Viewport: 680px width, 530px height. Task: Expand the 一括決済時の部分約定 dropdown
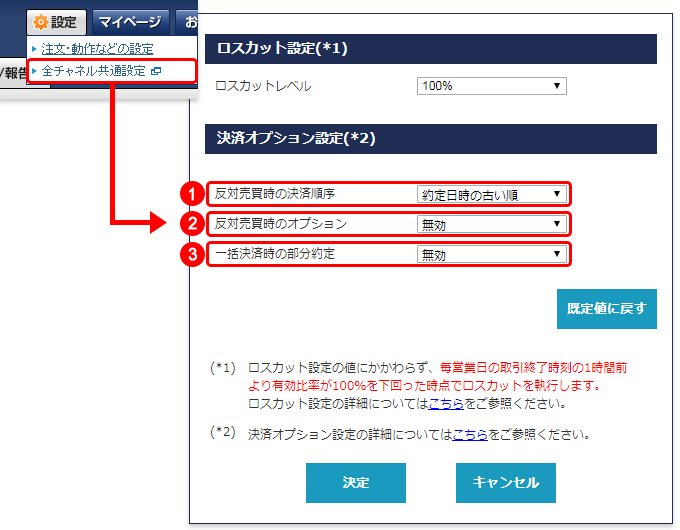[x=491, y=254]
